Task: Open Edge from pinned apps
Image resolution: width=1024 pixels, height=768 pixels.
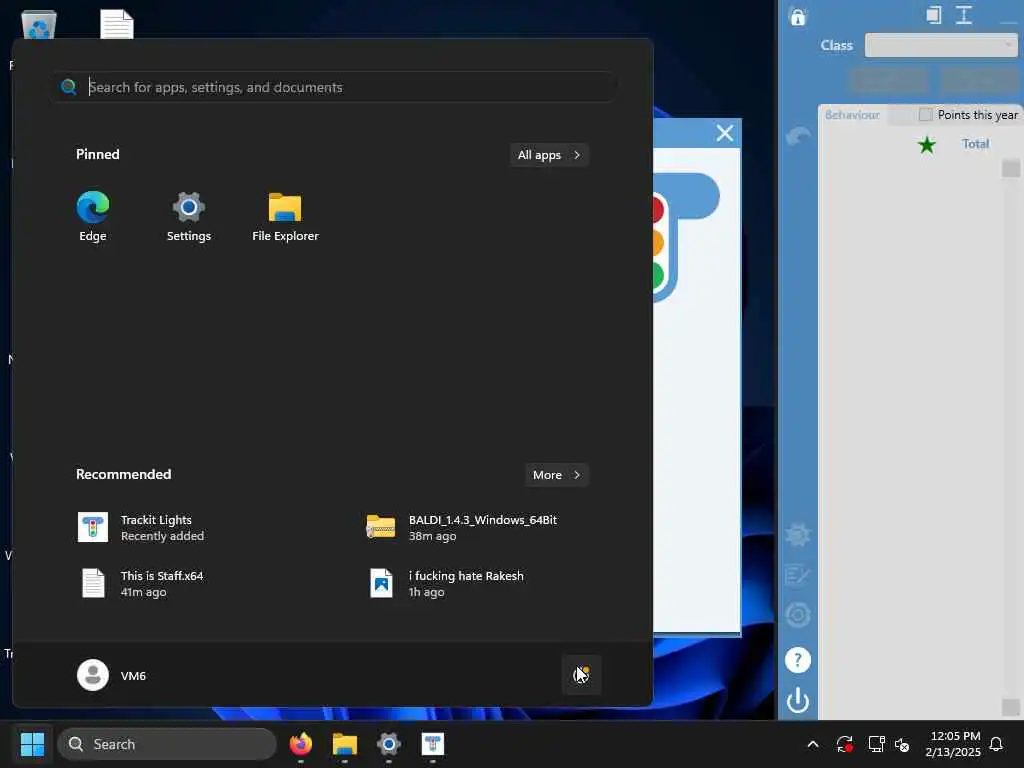Action: tap(93, 217)
